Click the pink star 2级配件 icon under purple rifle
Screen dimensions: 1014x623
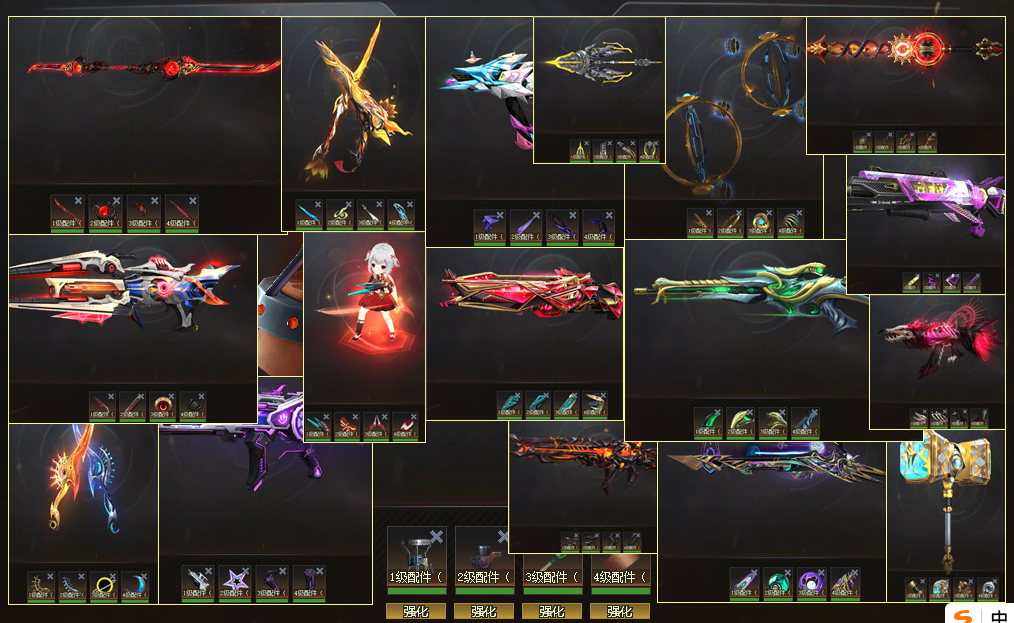pyautogui.click(x=235, y=582)
